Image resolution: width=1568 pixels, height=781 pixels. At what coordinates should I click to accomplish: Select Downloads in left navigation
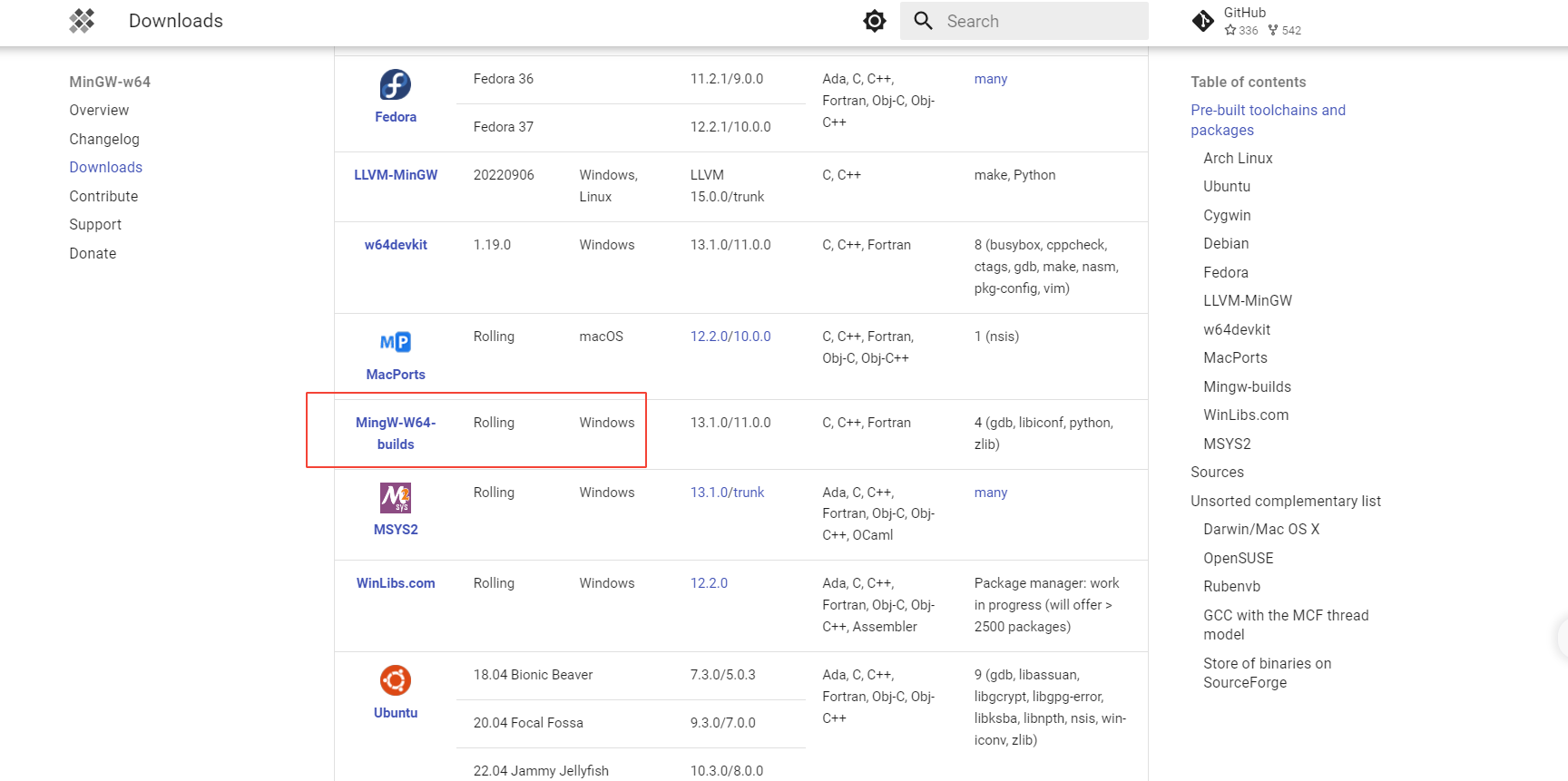[105, 167]
